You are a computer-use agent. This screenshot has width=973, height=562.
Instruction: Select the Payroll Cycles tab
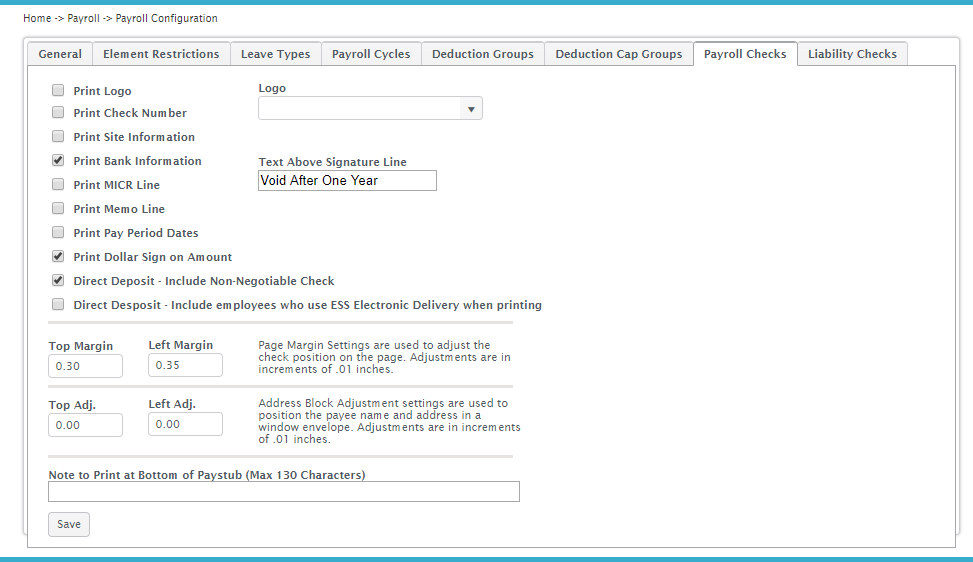click(371, 54)
